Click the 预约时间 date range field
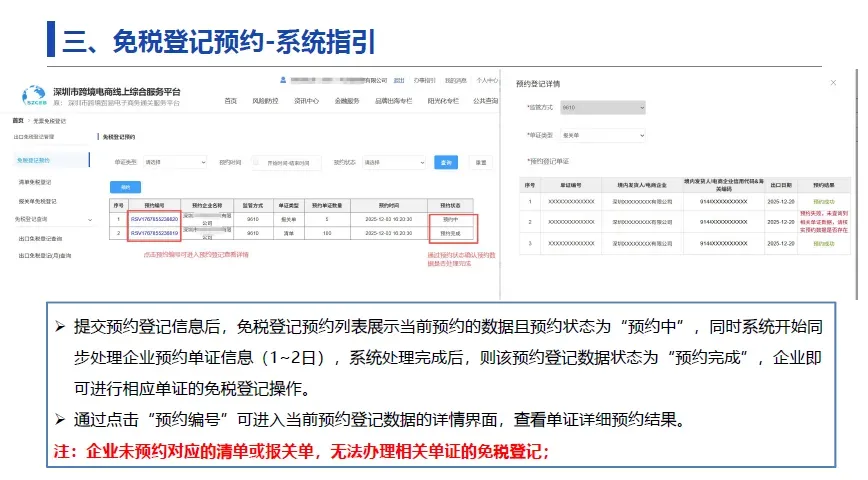The width and height of the screenshot is (868, 480). (x=286, y=163)
